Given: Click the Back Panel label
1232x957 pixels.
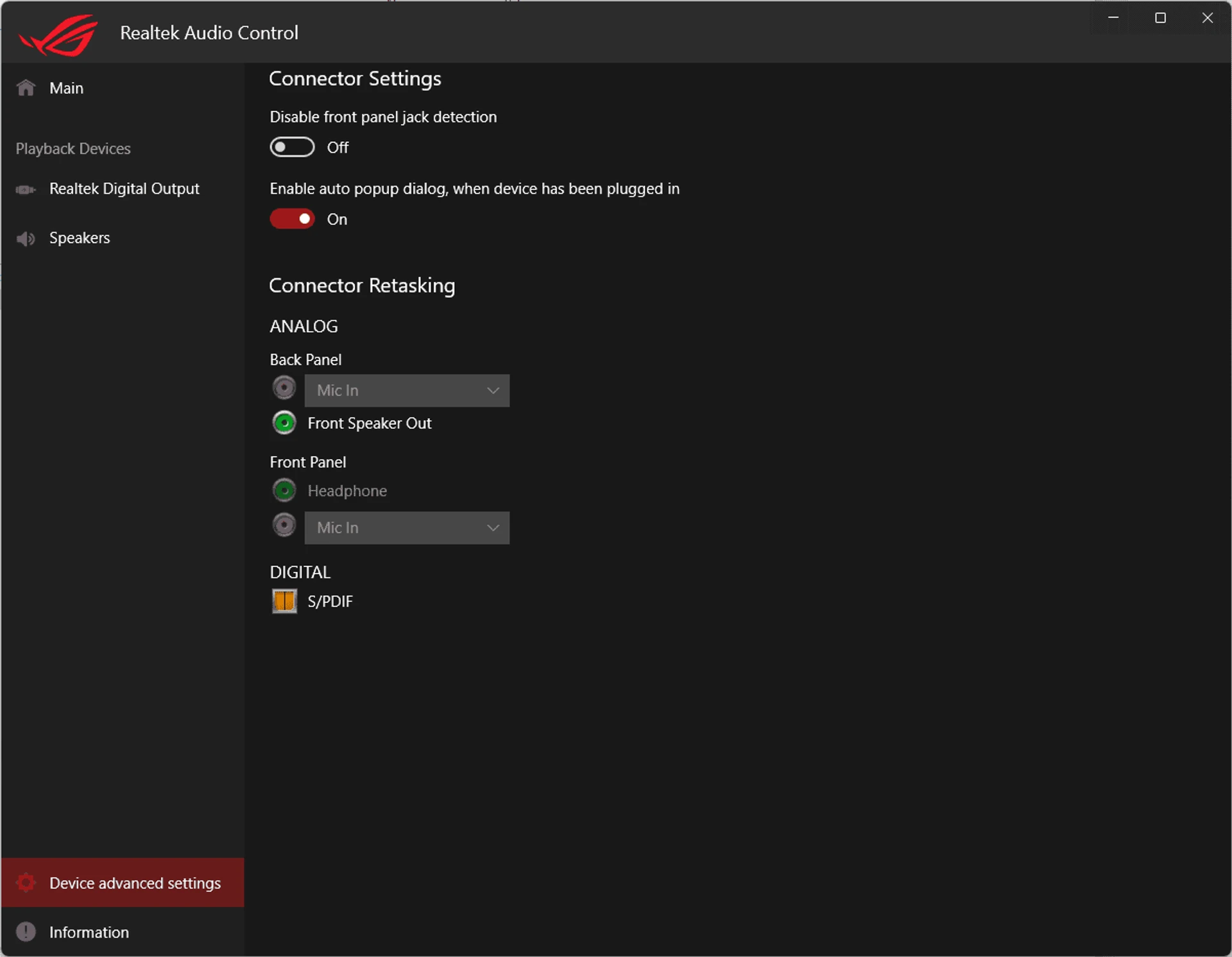Looking at the screenshot, I should pyautogui.click(x=305, y=360).
